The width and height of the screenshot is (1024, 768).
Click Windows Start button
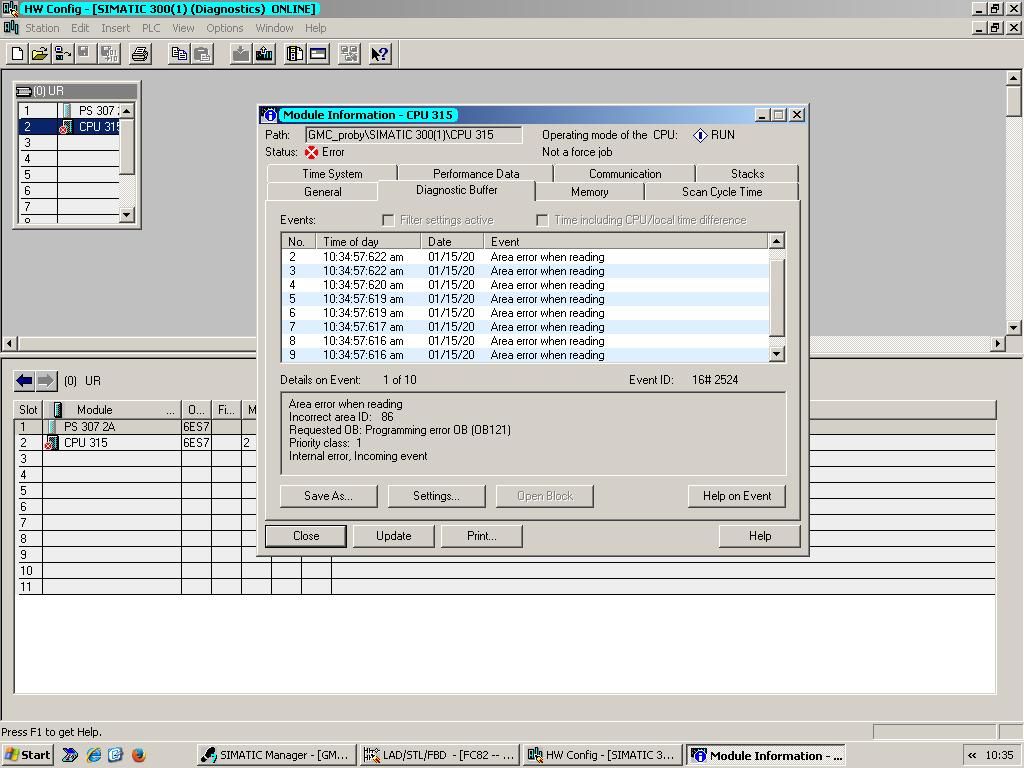coord(27,755)
